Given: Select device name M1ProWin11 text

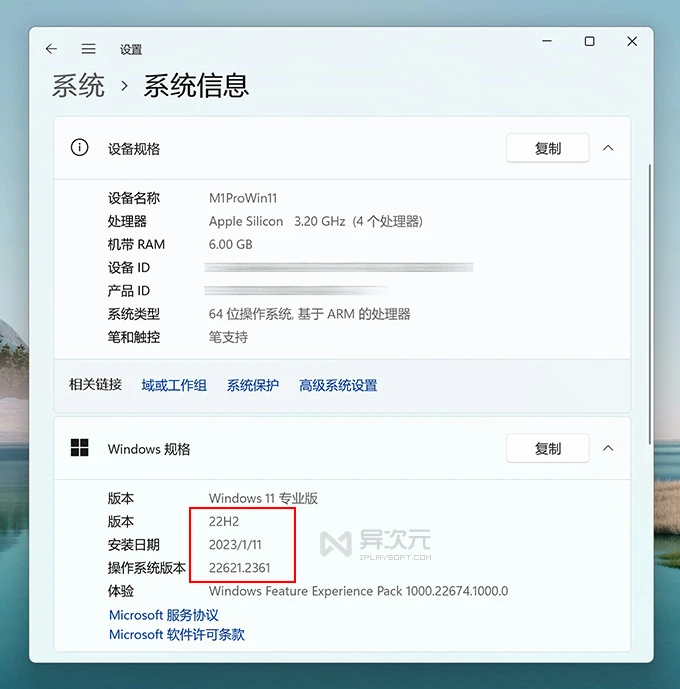Looking at the screenshot, I should click(x=243, y=198).
